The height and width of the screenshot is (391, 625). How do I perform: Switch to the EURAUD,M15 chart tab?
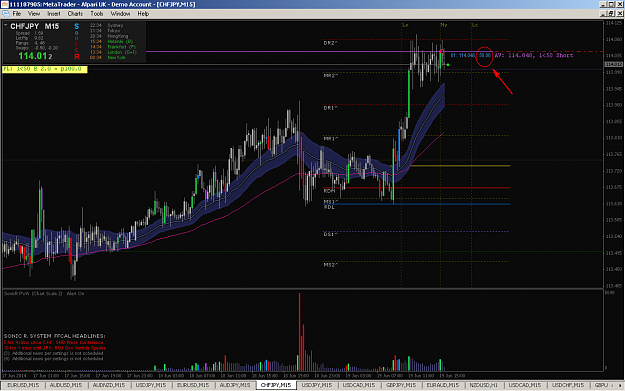coord(442,385)
